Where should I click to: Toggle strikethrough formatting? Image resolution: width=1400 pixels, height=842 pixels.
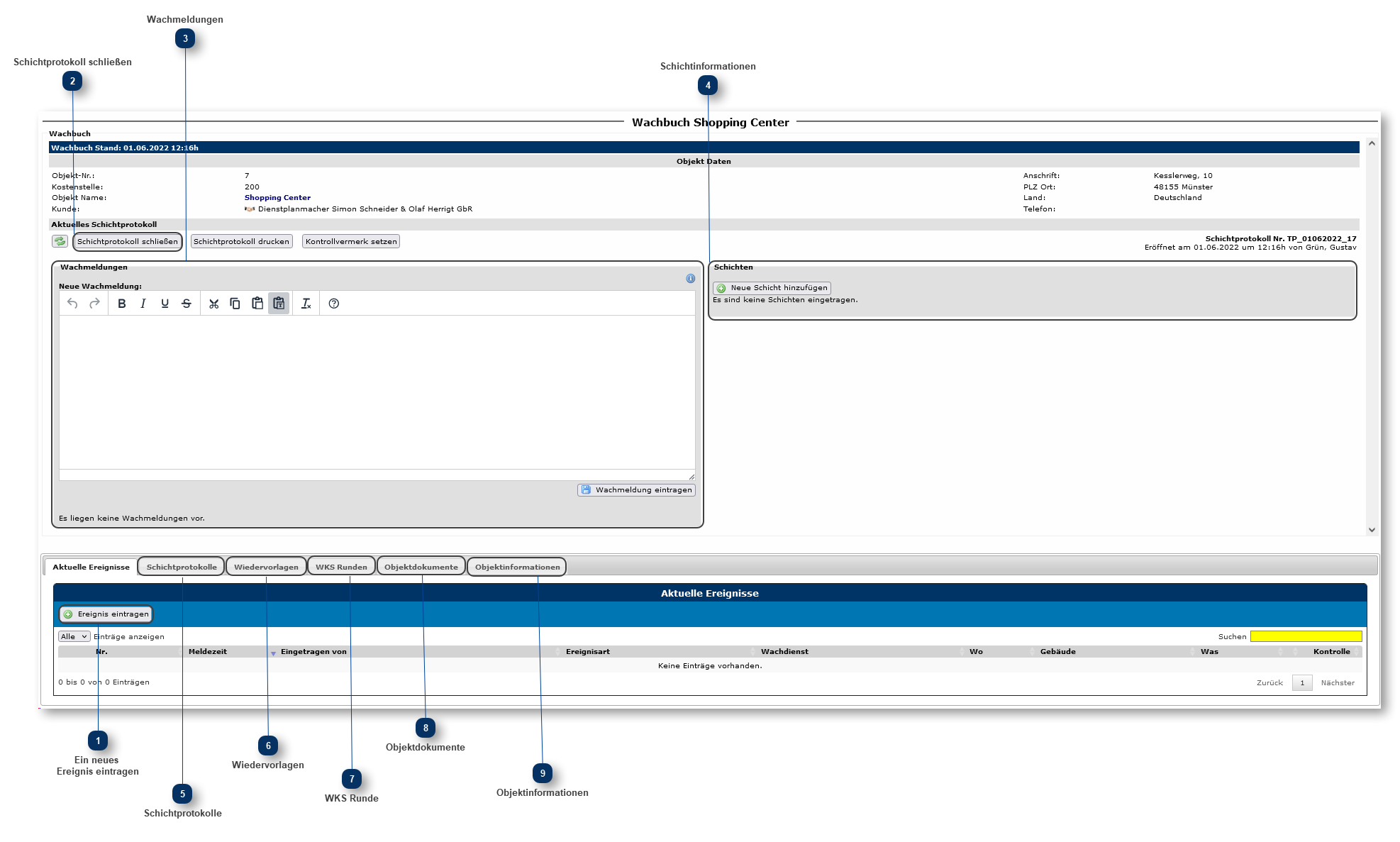tap(187, 304)
